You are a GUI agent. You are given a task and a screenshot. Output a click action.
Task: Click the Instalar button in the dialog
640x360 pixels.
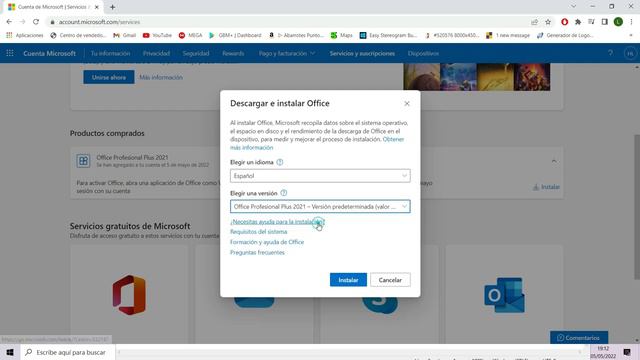(x=348, y=280)
